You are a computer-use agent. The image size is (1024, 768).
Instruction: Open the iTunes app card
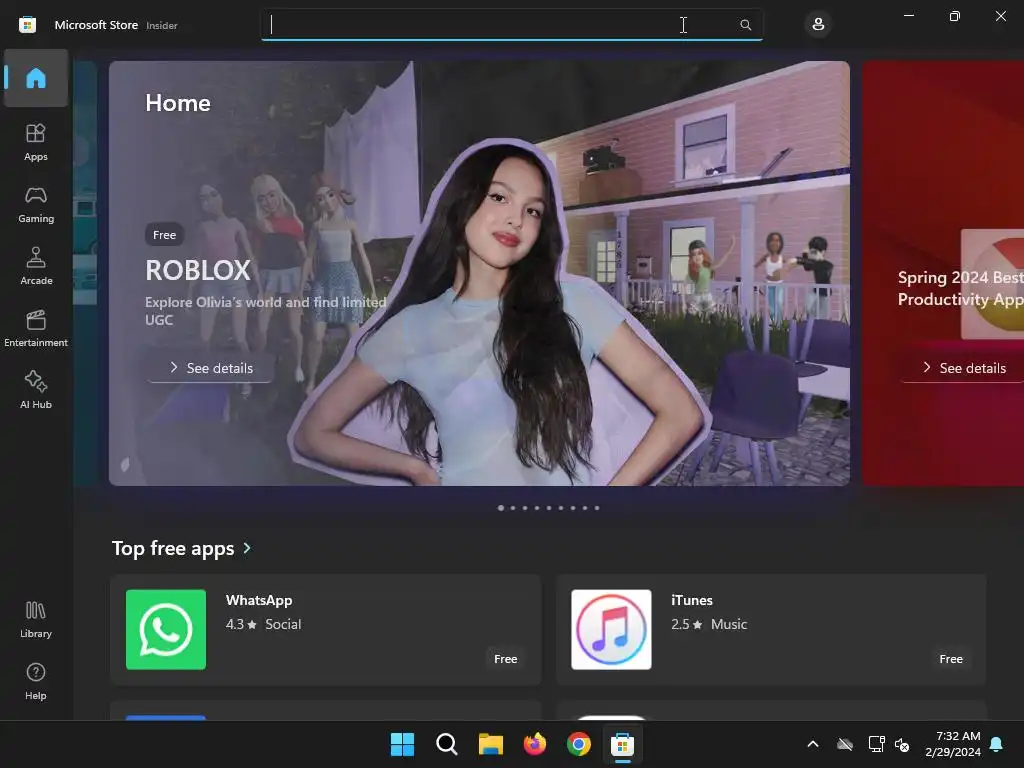click(x=771, y=630)
